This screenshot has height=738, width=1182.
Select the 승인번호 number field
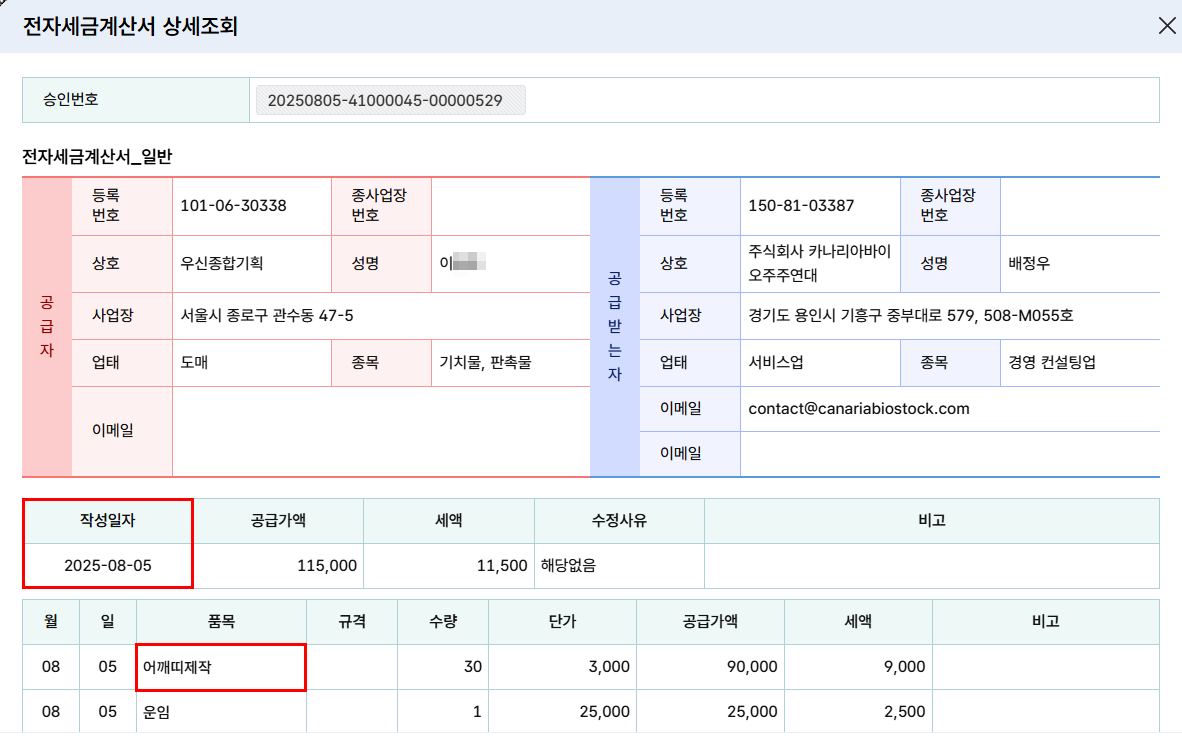[390, 100]
